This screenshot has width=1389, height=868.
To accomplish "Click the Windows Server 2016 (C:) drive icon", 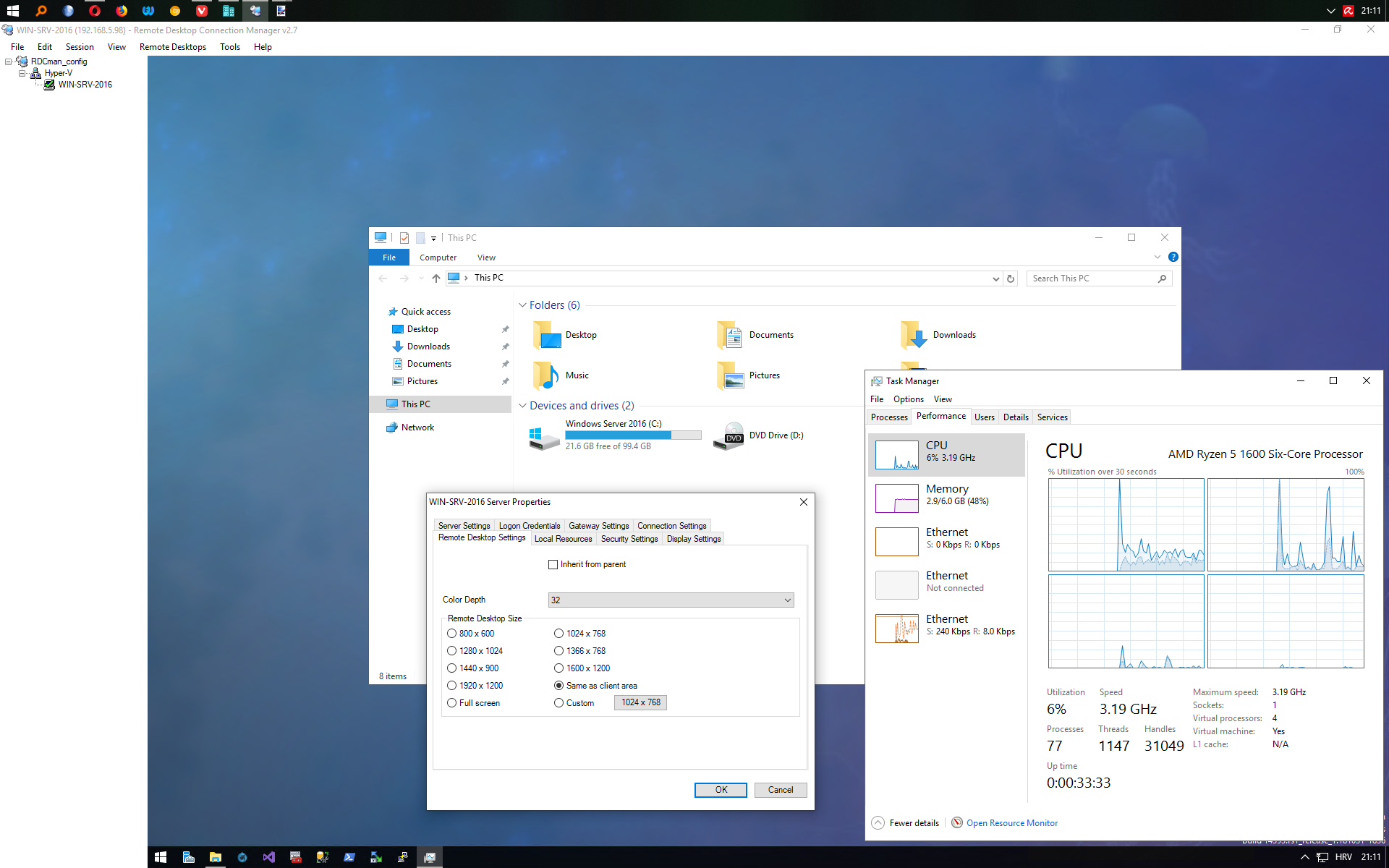I will (x=543, y=436).
